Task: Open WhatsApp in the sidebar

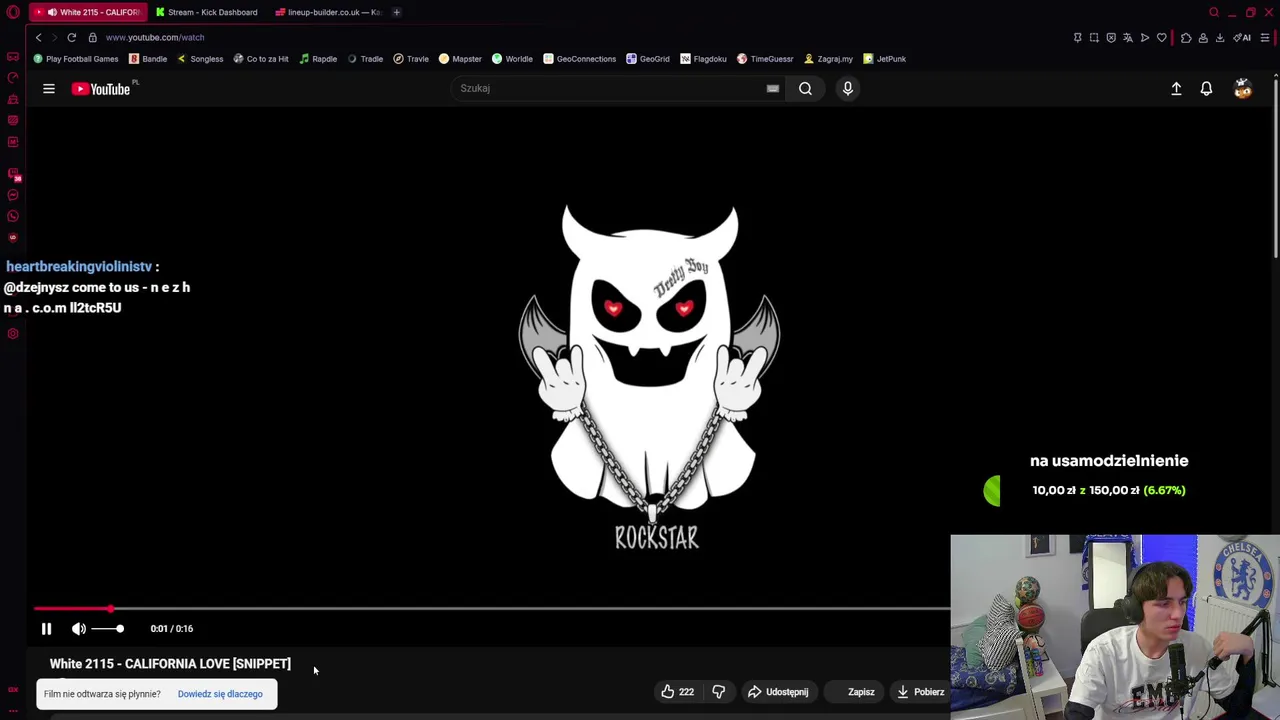Action: 13,216
